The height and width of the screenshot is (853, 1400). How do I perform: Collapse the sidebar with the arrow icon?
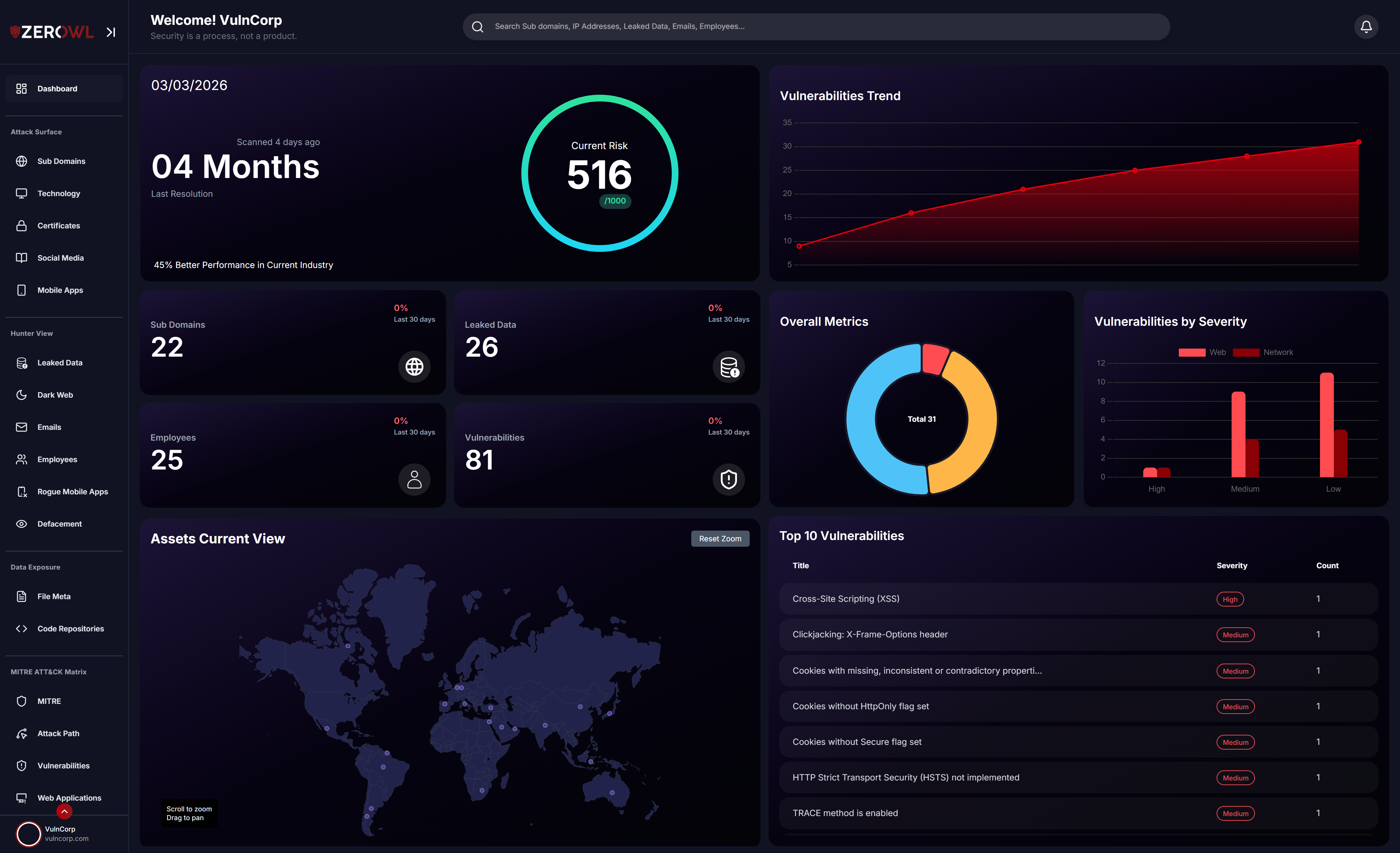(111, 32)
